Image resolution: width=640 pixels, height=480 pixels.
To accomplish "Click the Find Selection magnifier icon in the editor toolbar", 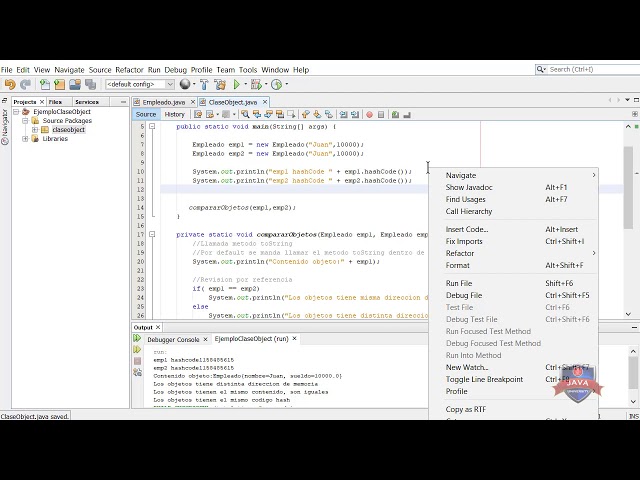I will click(x=245, y=115).
